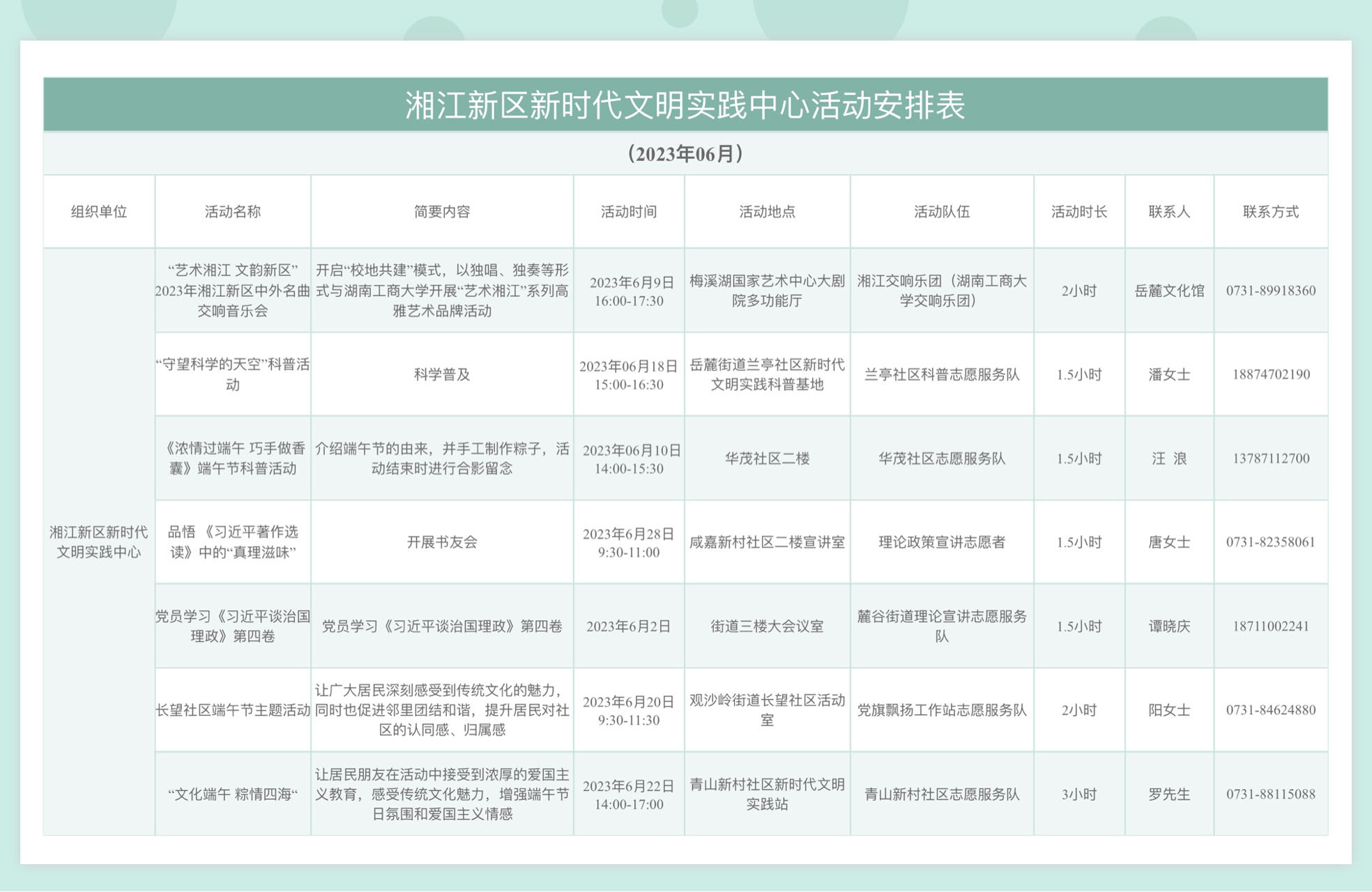Select the 品悟《习近平著作选读》 activity cell

pyautogui.click(x=233, y=542)
